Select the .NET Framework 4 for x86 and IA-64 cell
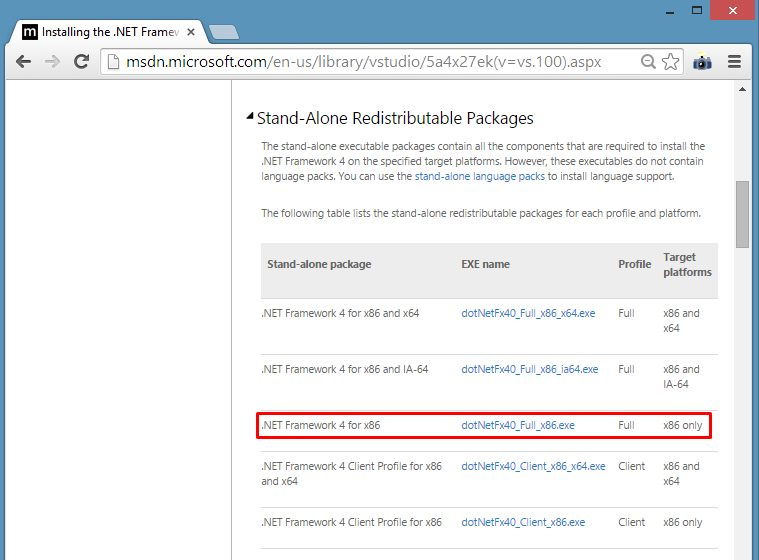The image size is (759, 560). pos(345,369)
